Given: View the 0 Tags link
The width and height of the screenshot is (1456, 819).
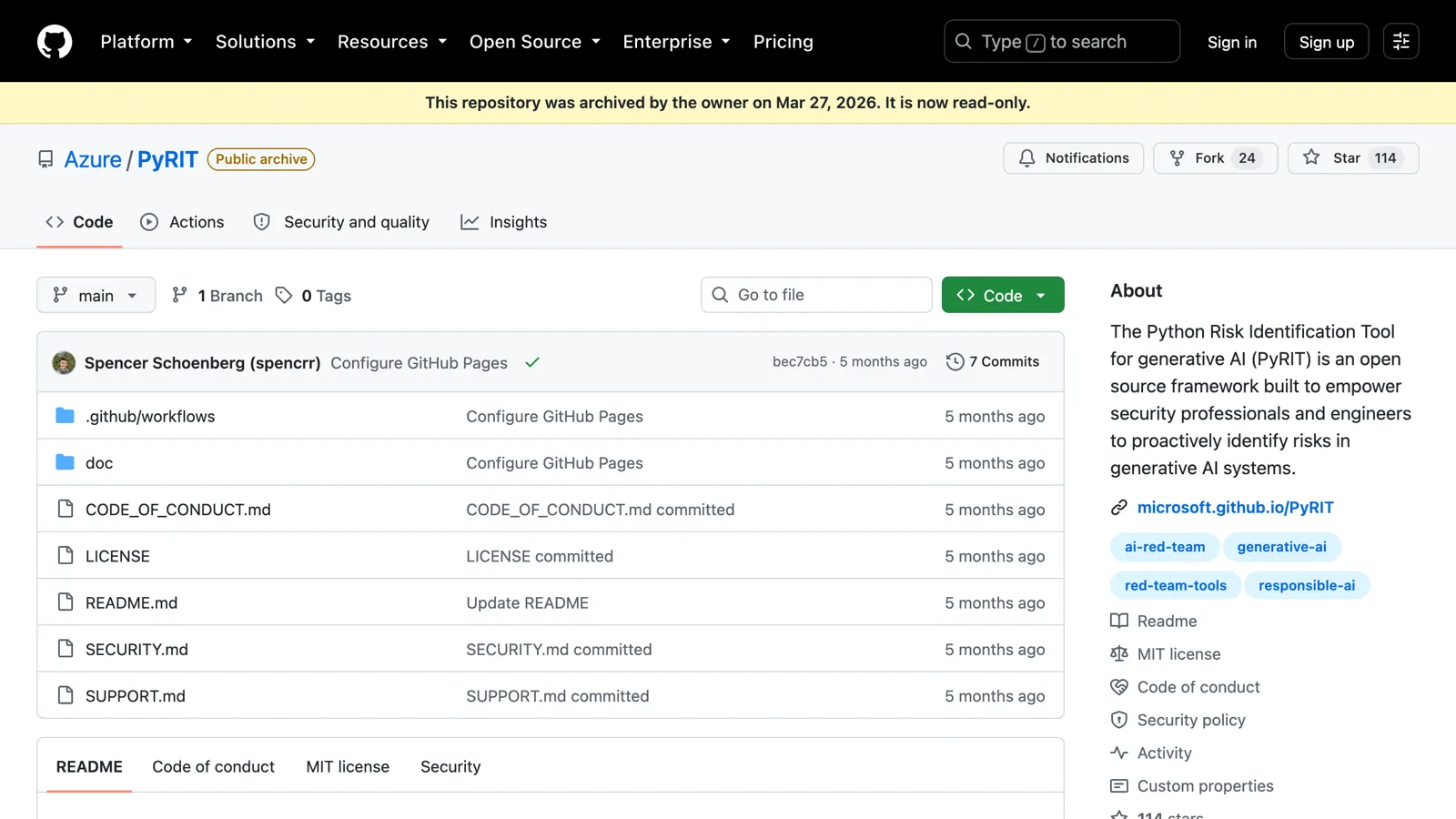Looking at the screenshot, I should pyautogui.click(x=313, y=296).
